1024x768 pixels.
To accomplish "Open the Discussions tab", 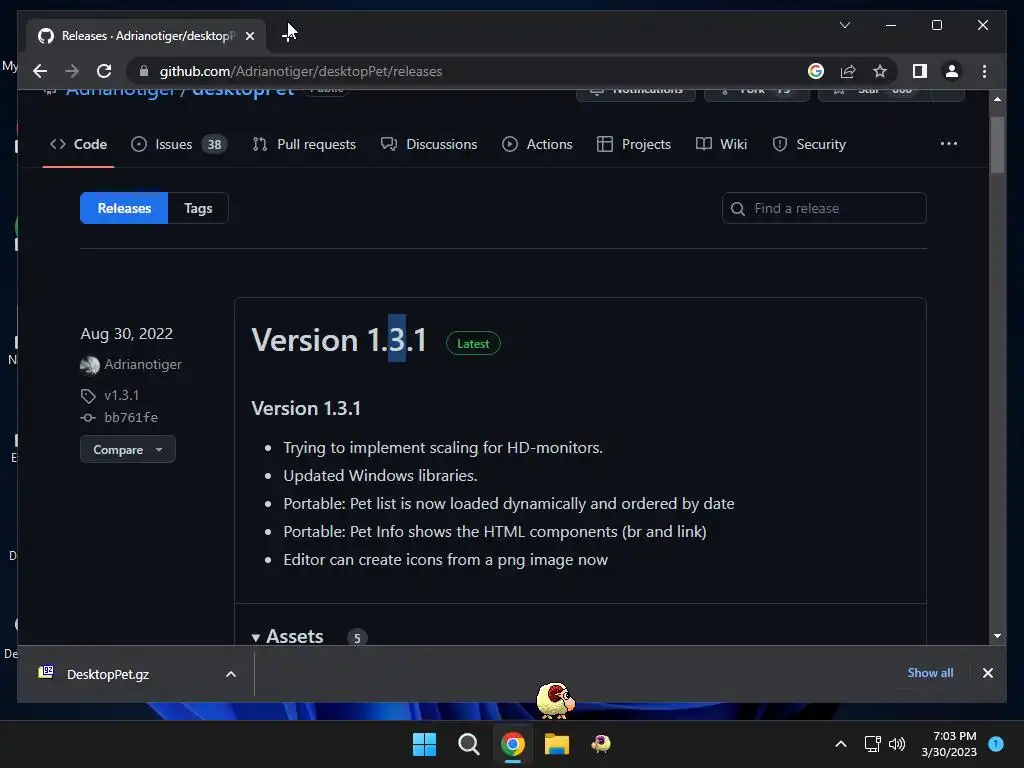I will click(x=429, y=144).
